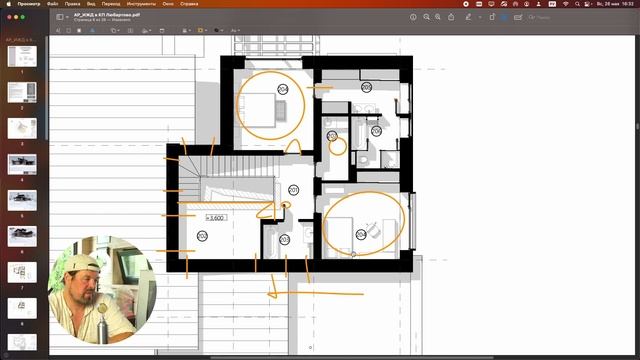This screenshot has width=640, height=360.
Task: Click the adjust size markup icon
Action: [x=162, y=30]
